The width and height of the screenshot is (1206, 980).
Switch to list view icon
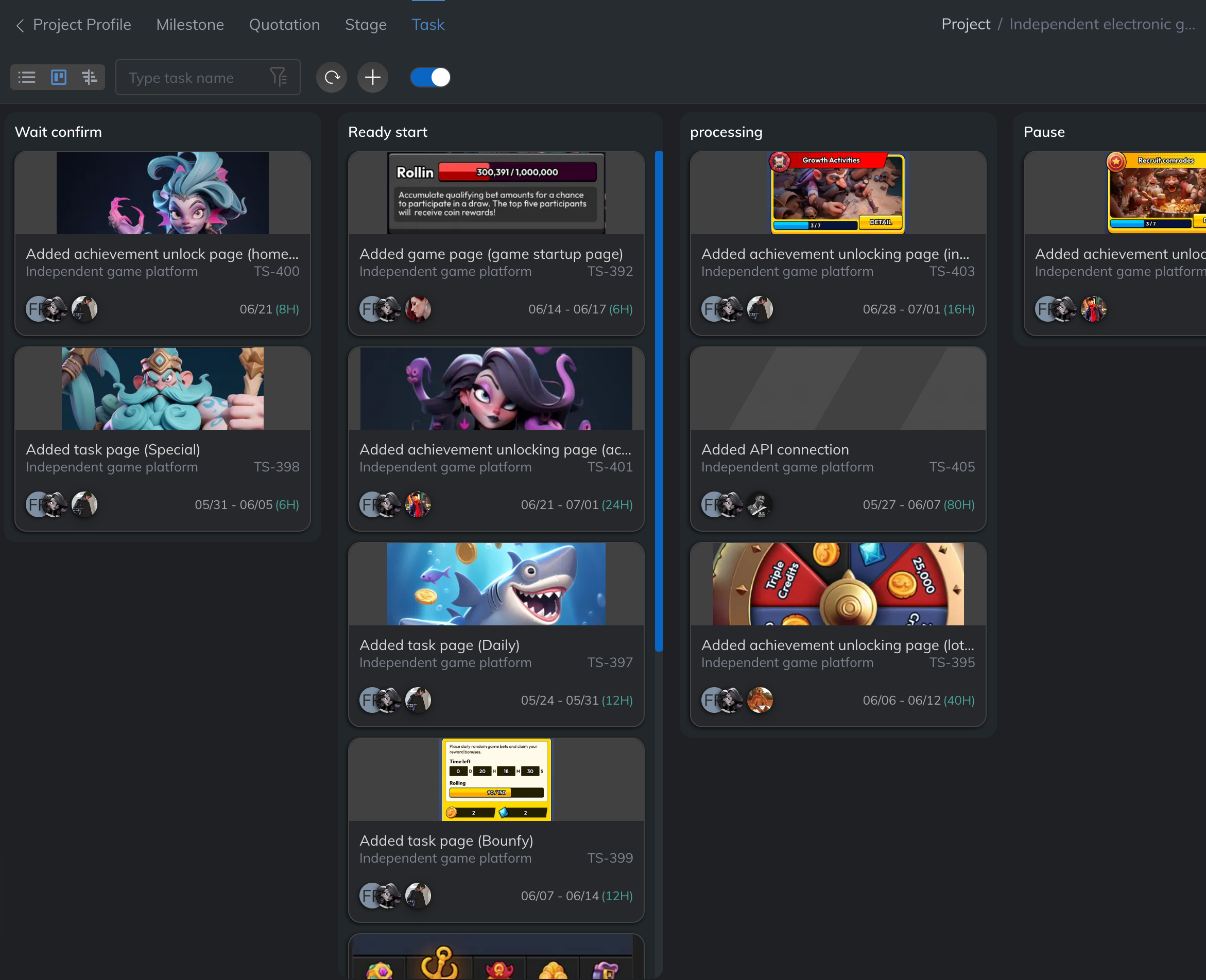[27, 77]
